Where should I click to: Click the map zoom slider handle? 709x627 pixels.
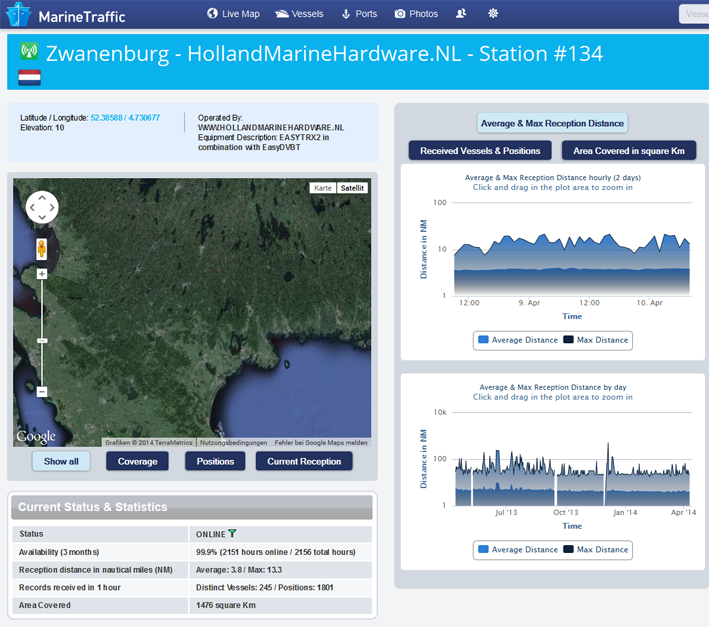click(x=42, y=341)
